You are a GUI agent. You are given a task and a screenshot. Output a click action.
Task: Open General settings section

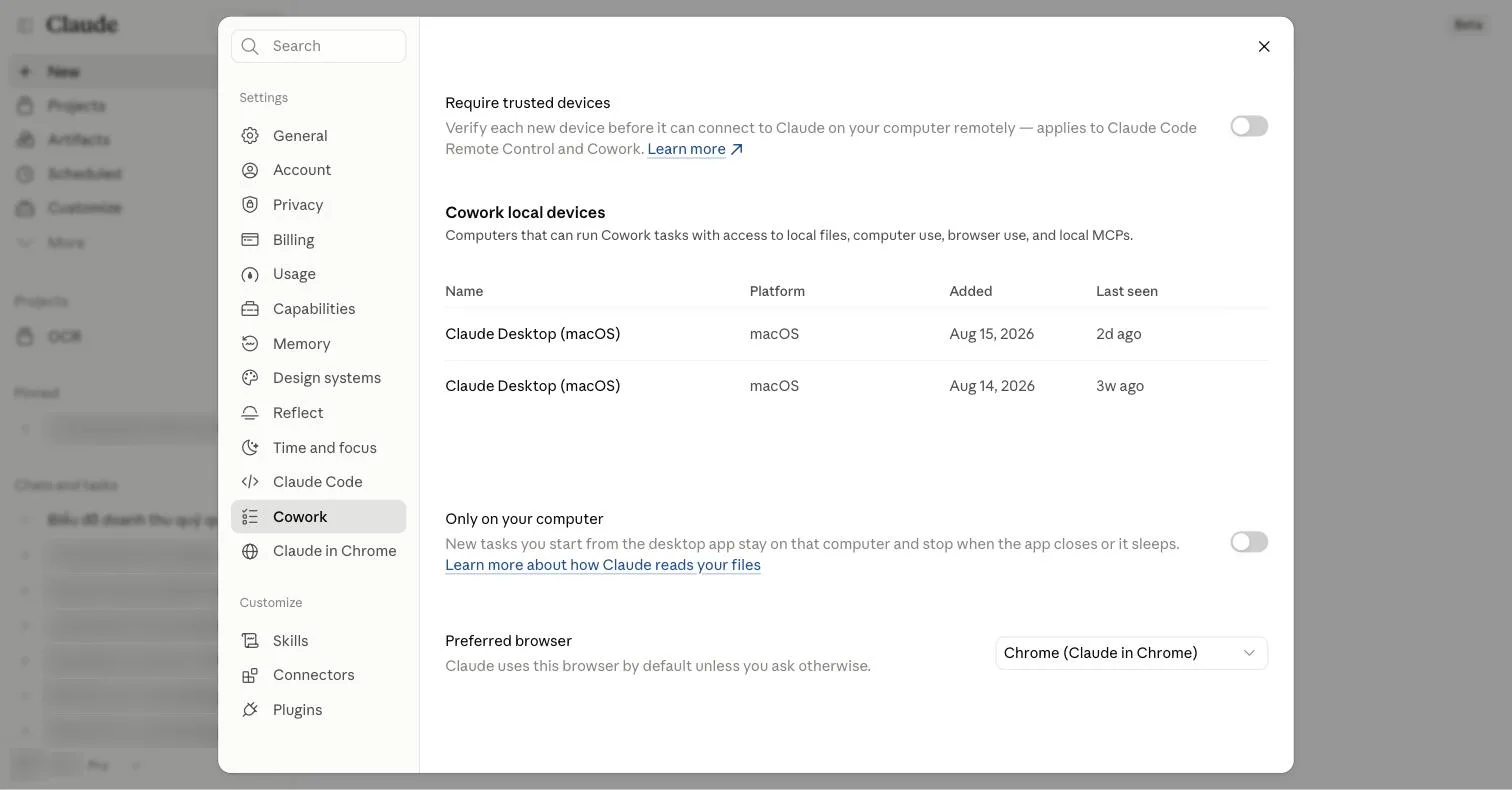click(x=318, y=136)
